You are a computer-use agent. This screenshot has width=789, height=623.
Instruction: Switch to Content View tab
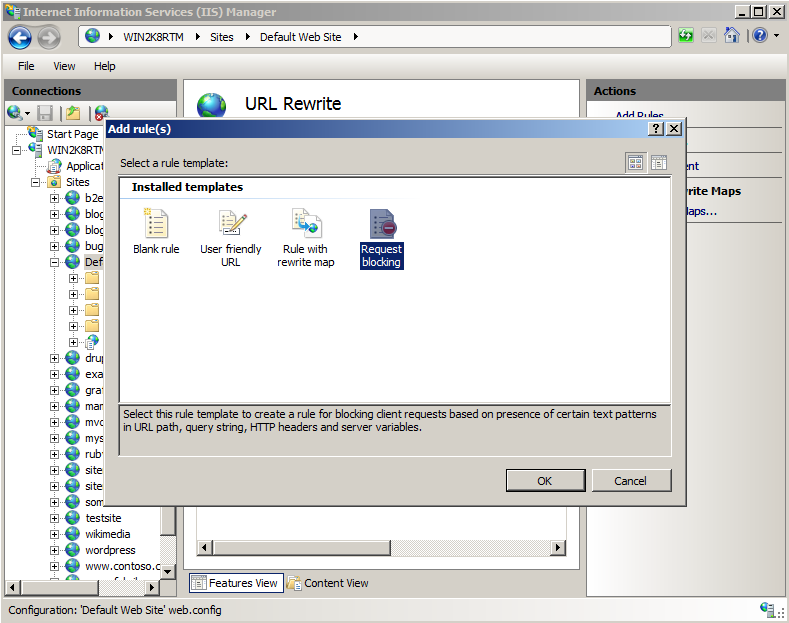click(328, 583)
